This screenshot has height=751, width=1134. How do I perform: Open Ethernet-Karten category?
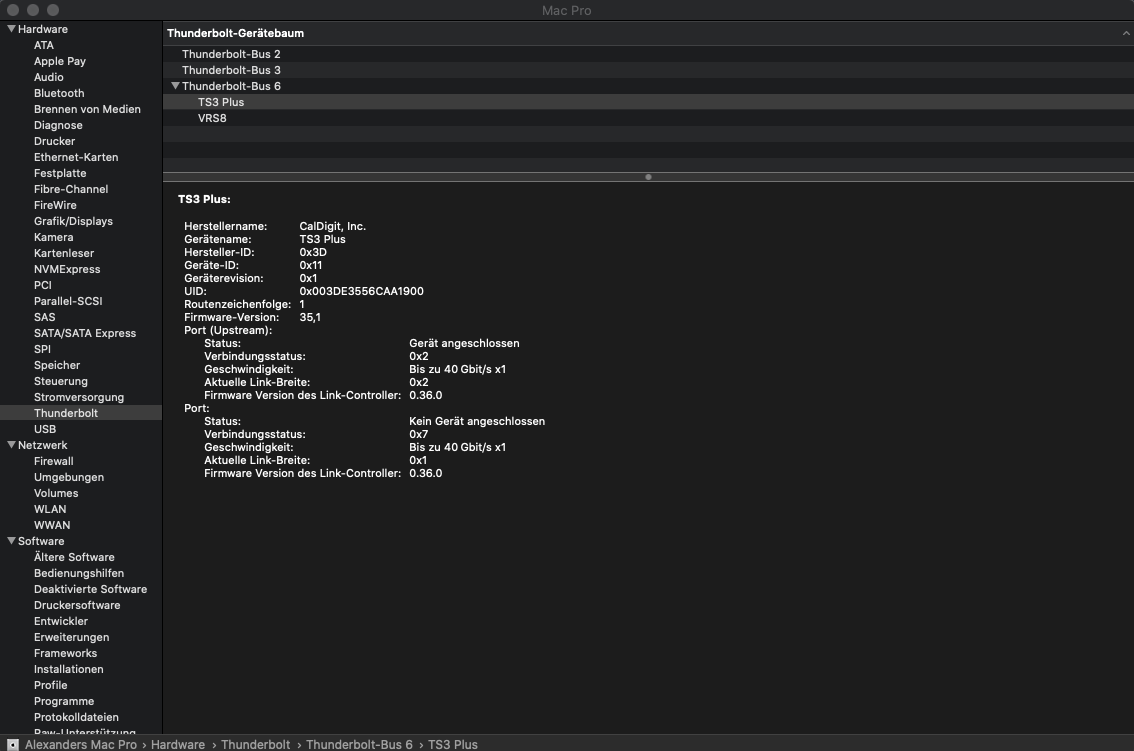click(76, 157)
